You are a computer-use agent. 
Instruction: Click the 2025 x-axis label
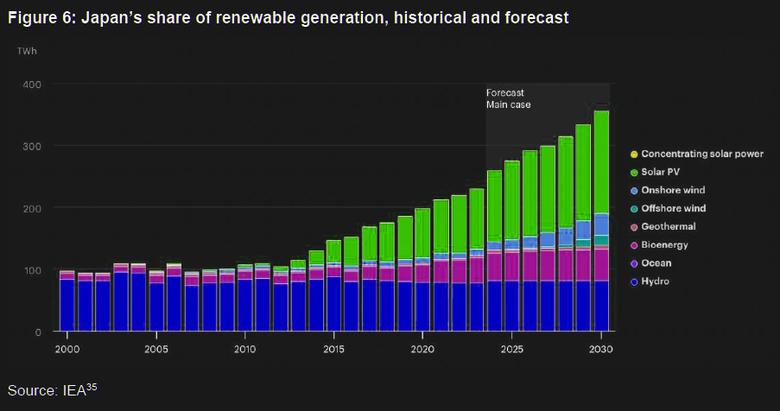tap(512, 349)
